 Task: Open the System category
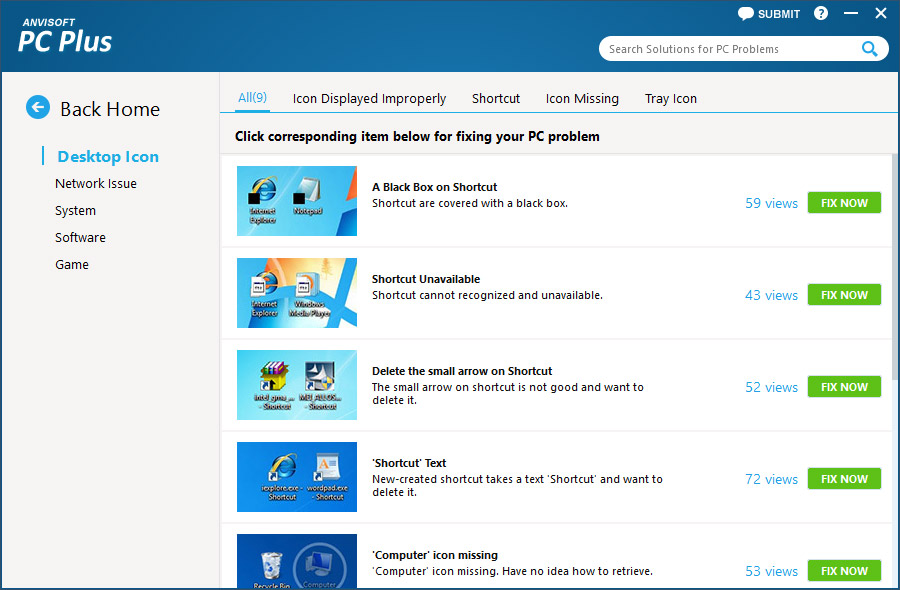pyautogui.click(x=75, y=210)
